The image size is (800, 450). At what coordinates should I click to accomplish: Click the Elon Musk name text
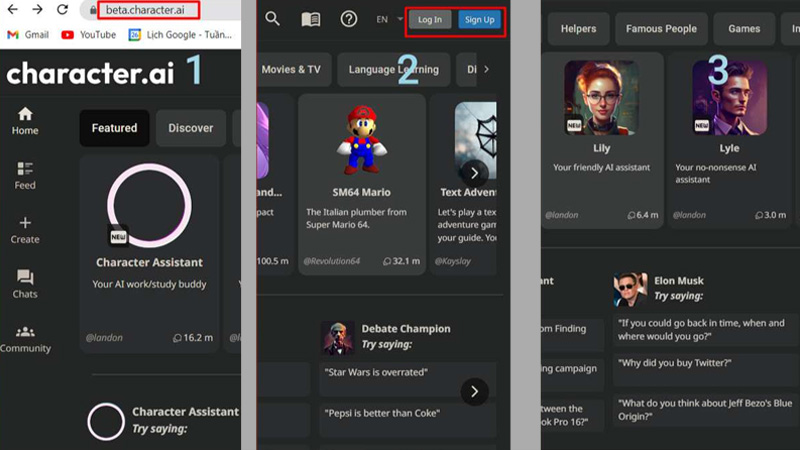coord(679,281)
